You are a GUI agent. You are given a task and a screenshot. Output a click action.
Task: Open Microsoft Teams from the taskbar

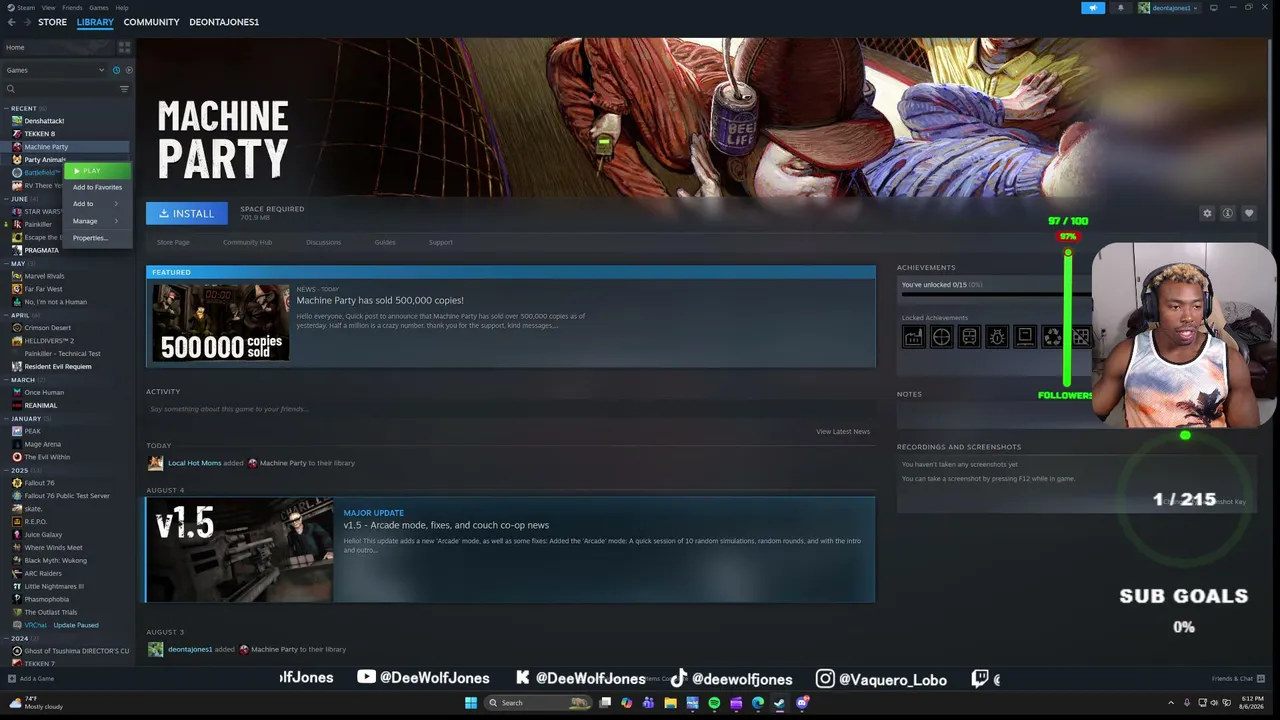click(x=648, y=703)
